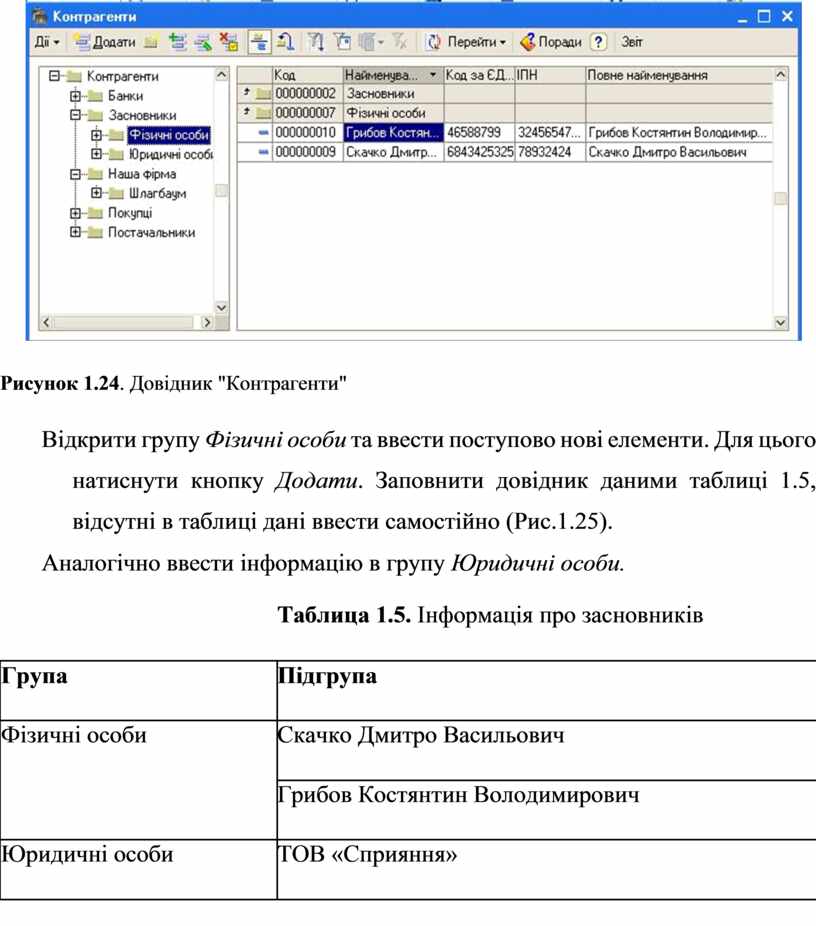Edit the current element via pencil icon
The image size is (816, 926).
pyautogui.click(x=204, y=42)
